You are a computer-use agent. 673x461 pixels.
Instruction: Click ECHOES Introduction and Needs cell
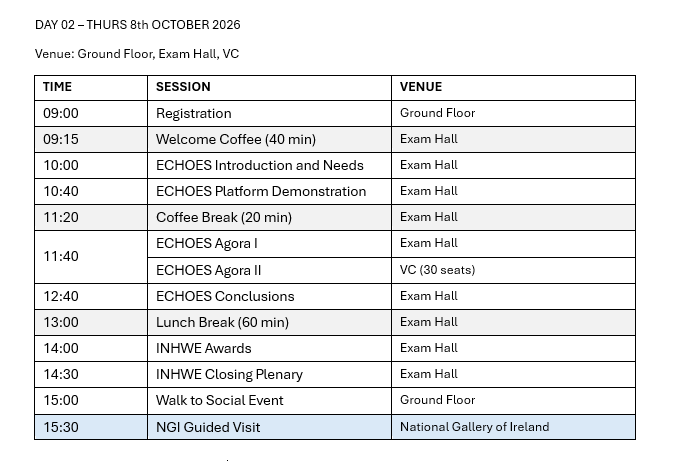(260, 166)
